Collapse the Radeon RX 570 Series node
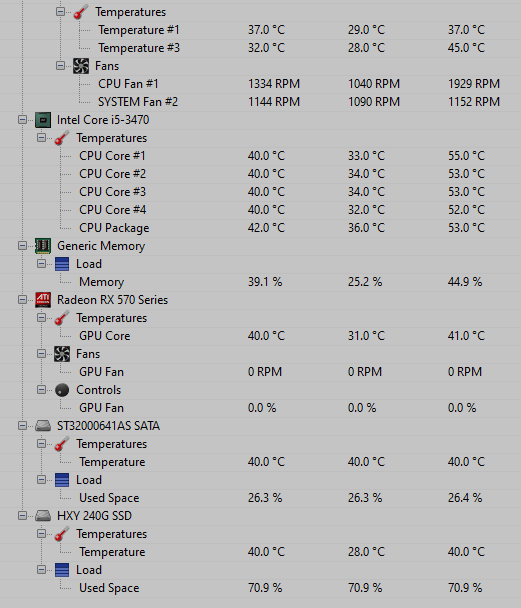 click(22, 300)
